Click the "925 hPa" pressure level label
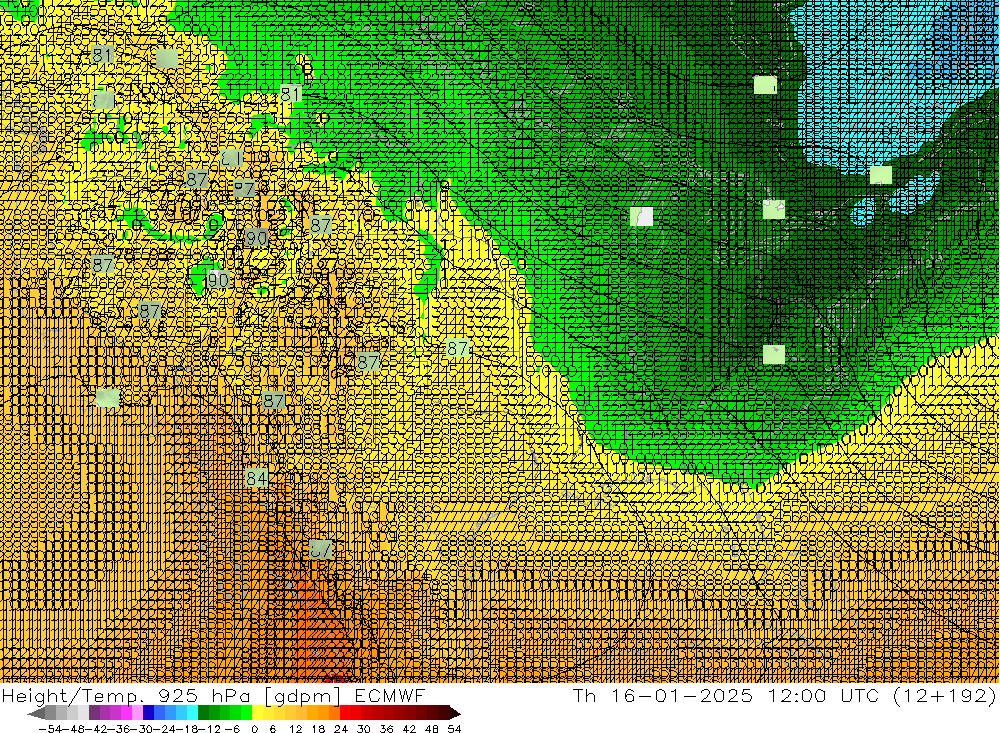1000x733 pixels. [x=204, y=696]
